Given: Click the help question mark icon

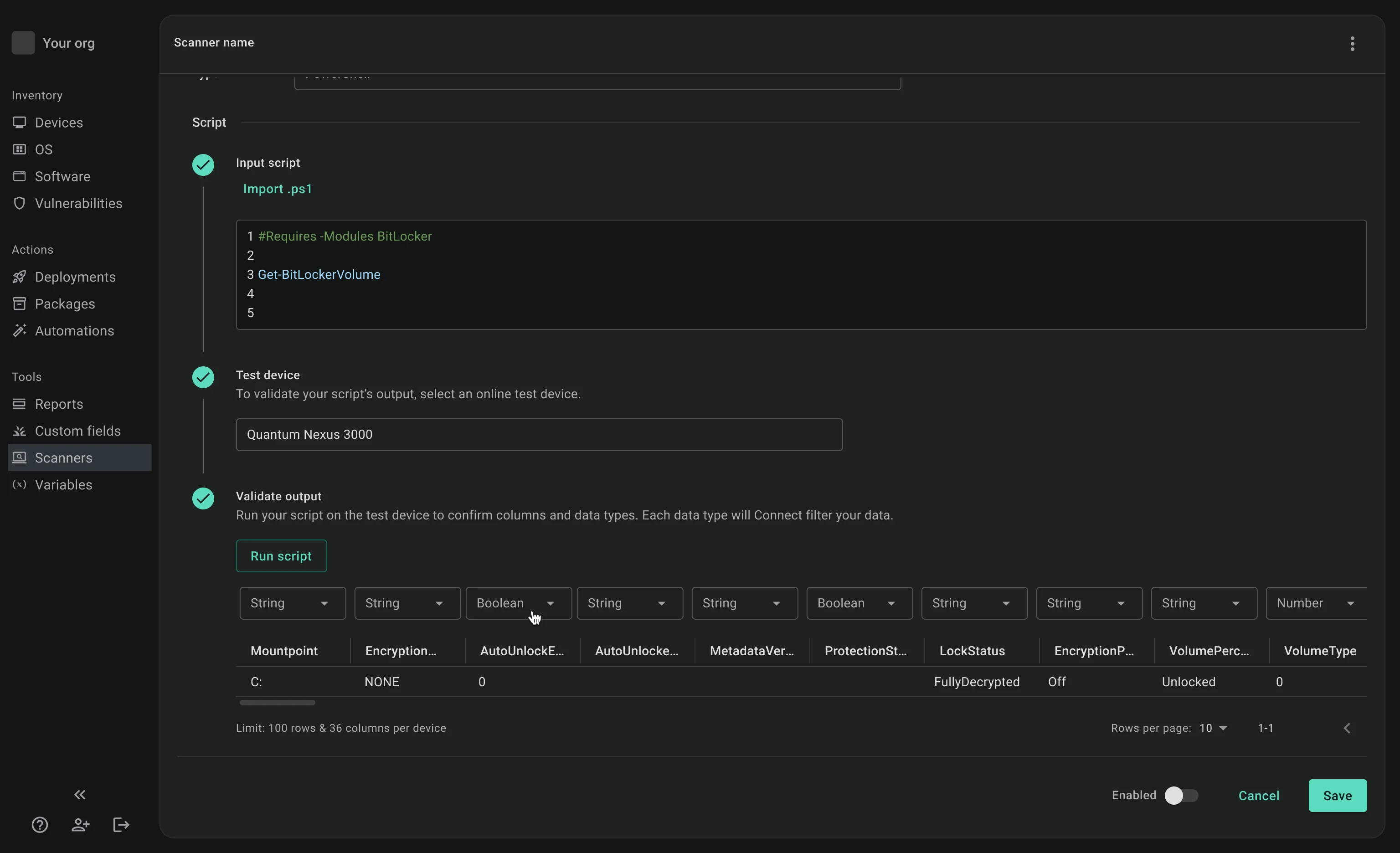Looking at the screenshot, I should [40, 825].
